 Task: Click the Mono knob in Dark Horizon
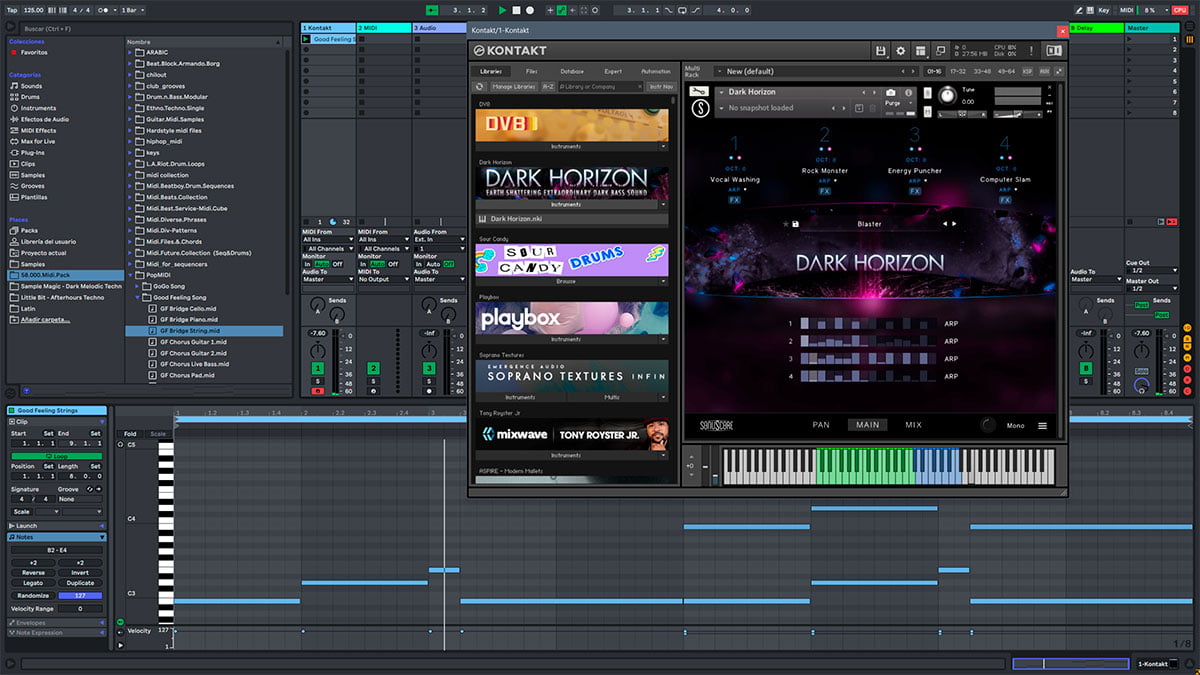point(988,425)
